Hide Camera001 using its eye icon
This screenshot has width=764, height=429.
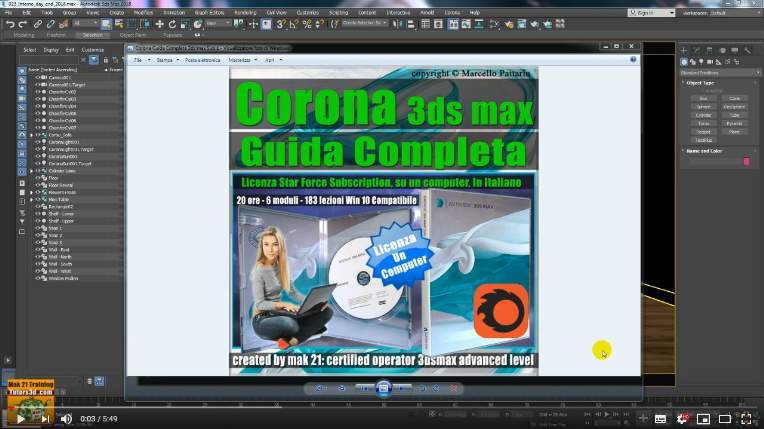pos(38,78)
